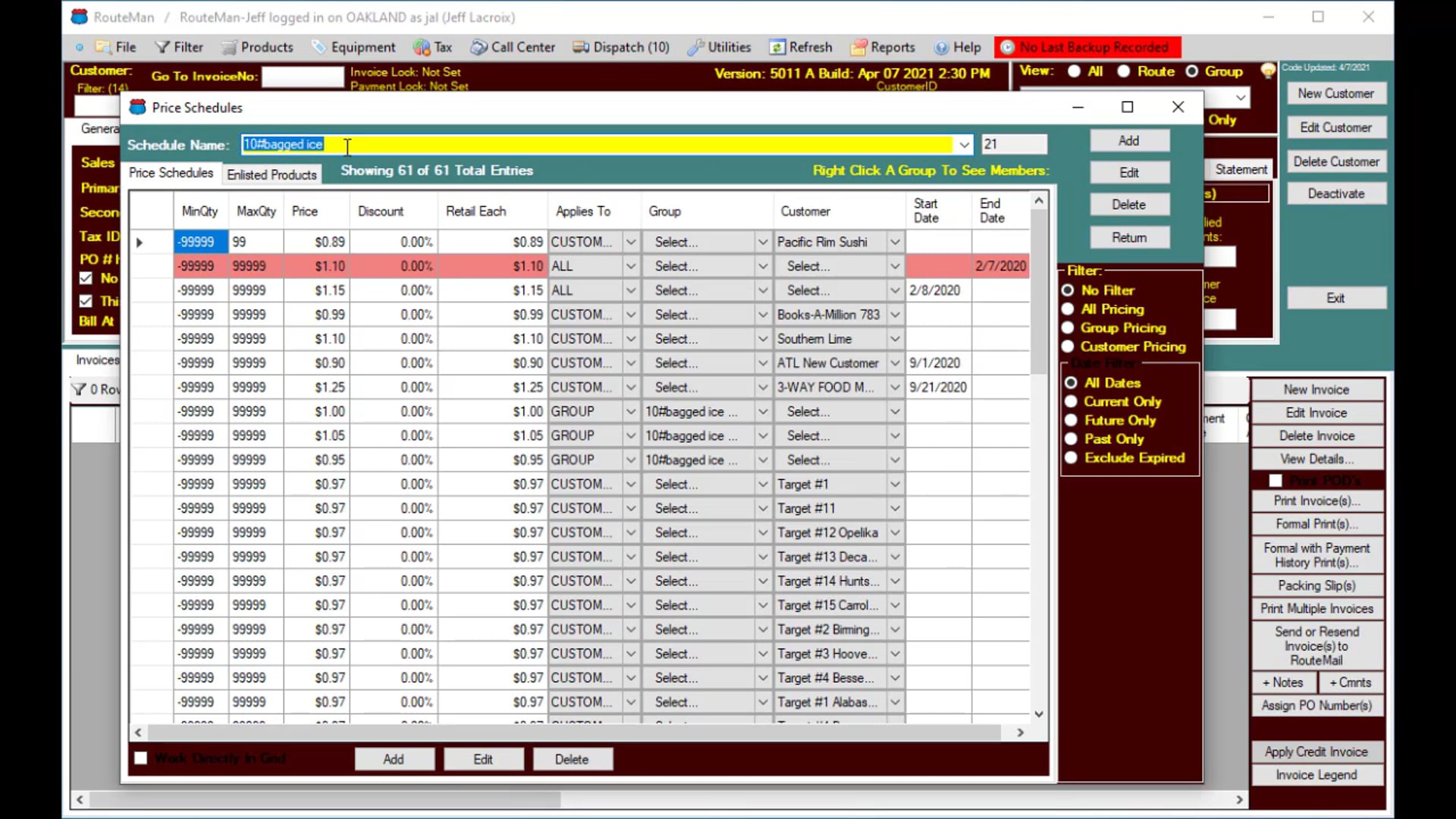Click the bottom Edit button below grid
This screenshot has height=819, width=1456.
(x=483, y=759)
